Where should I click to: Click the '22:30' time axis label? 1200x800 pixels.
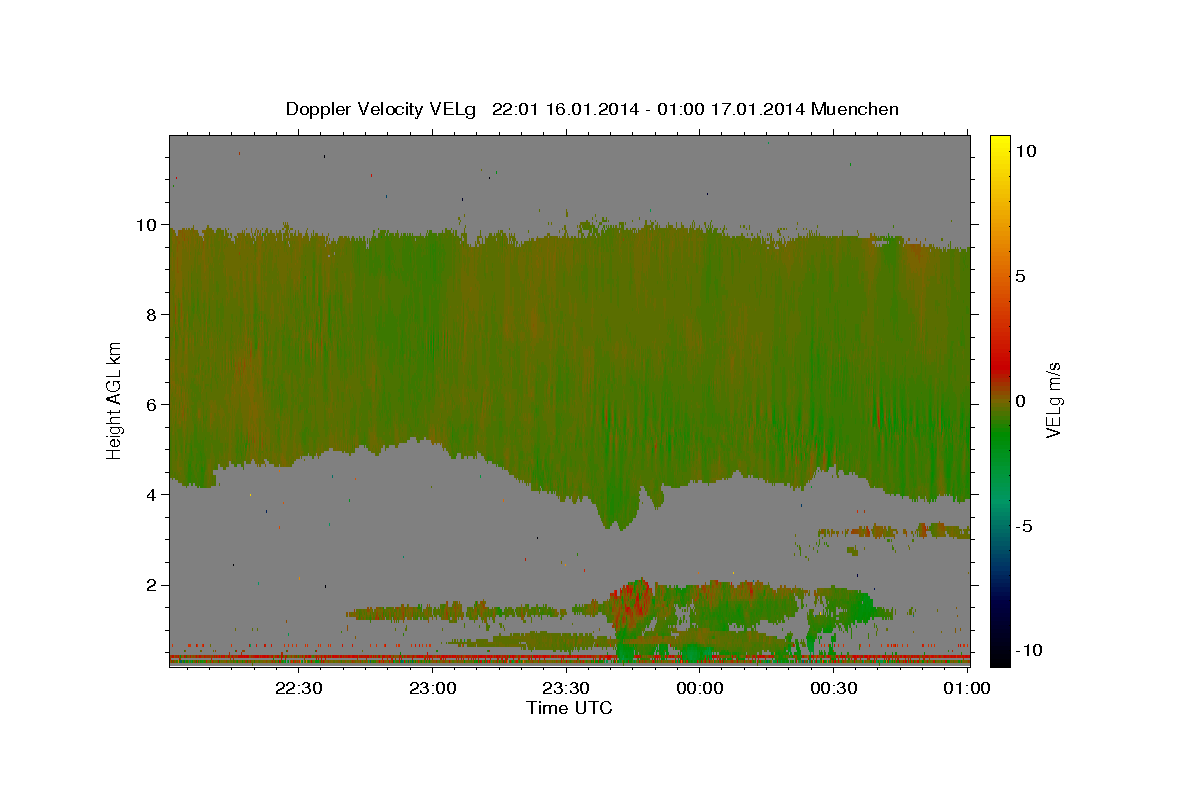click(x=299, y=688)
